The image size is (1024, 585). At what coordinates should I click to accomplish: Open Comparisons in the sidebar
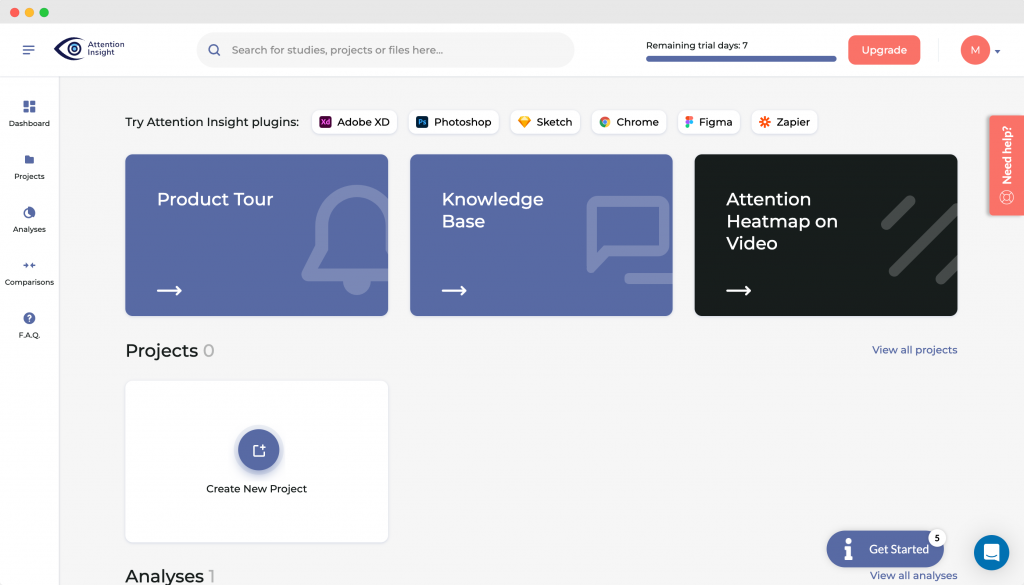(29, 273)
